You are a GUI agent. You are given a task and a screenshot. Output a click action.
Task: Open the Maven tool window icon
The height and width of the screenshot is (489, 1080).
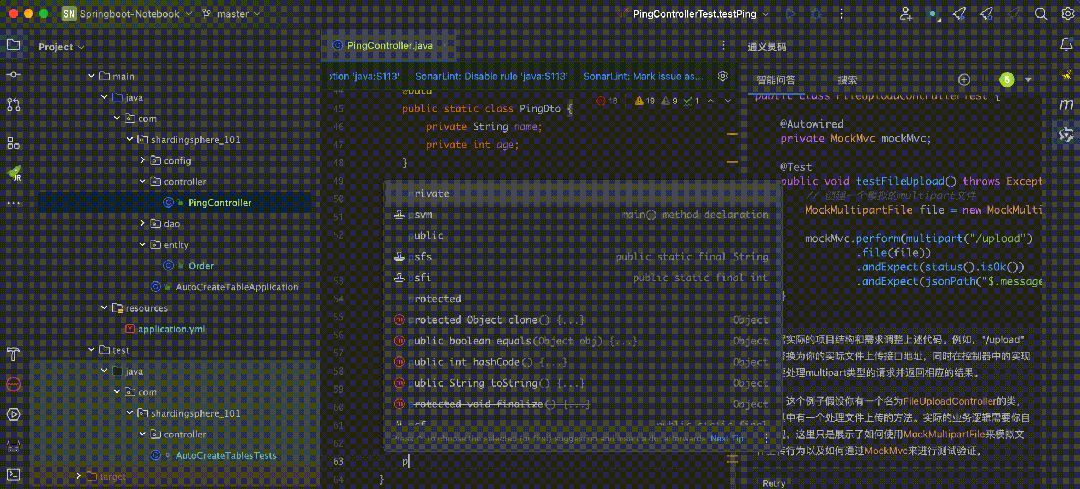coord(1066,104)
